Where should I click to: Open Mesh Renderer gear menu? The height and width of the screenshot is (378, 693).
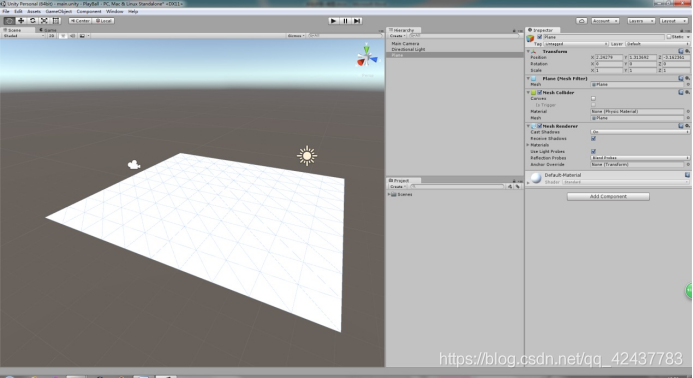click(687, 126)
